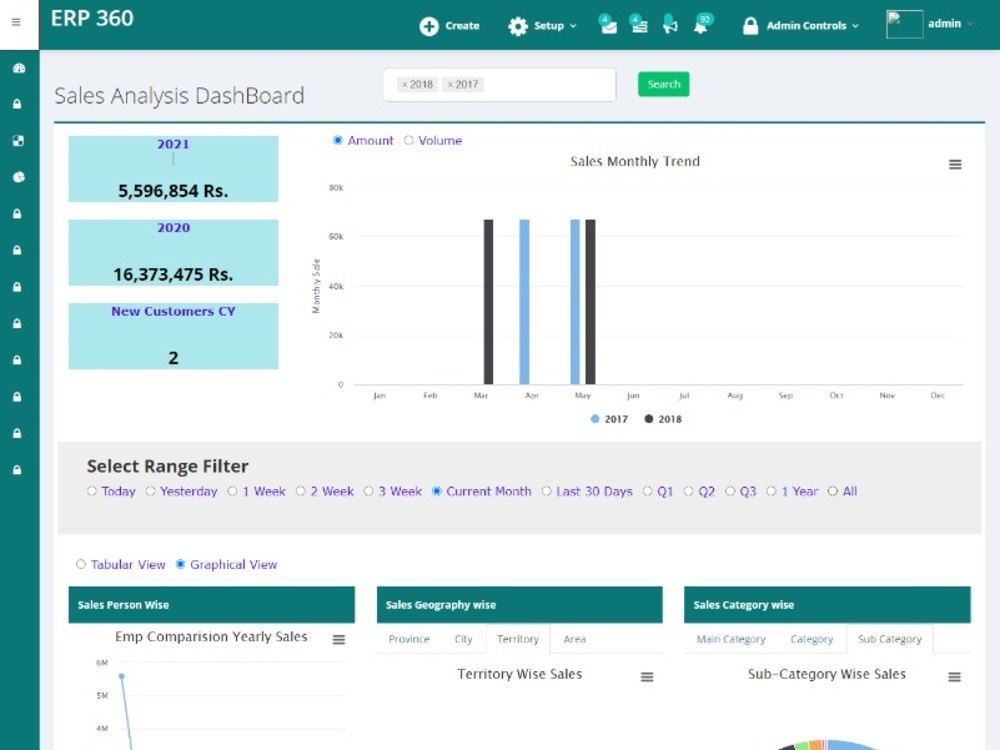Screen dimensions: 1000x750
Task: Open the Province tab
Action: pos(409,639)
